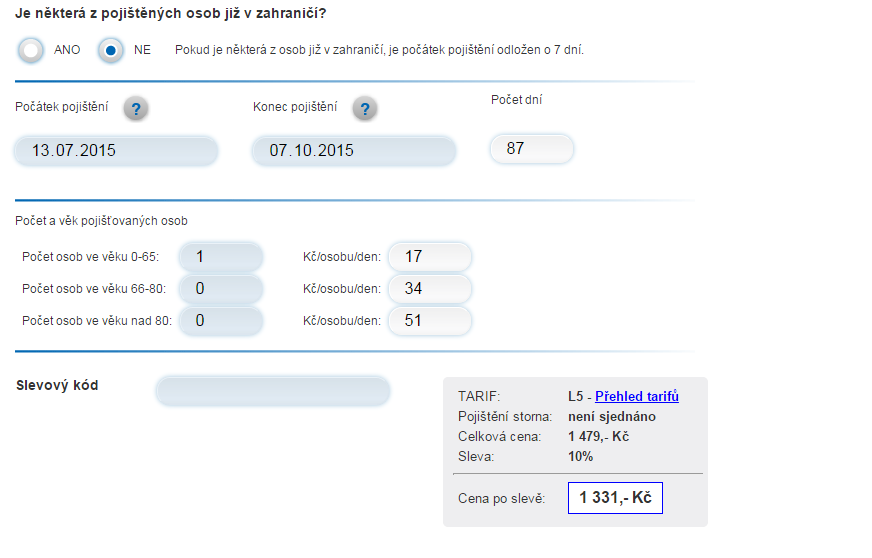The height and width of the screenshot is (558, 872).
Task: Open help icon for Konec pojištění
Action: 365,108
